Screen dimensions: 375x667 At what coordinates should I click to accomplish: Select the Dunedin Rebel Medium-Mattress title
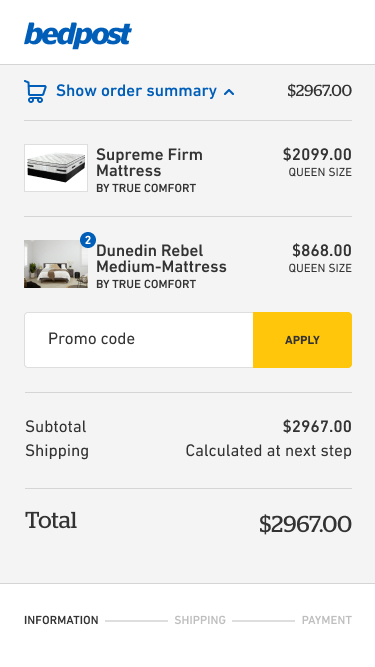pyautogui.click(x=161, y=259)
